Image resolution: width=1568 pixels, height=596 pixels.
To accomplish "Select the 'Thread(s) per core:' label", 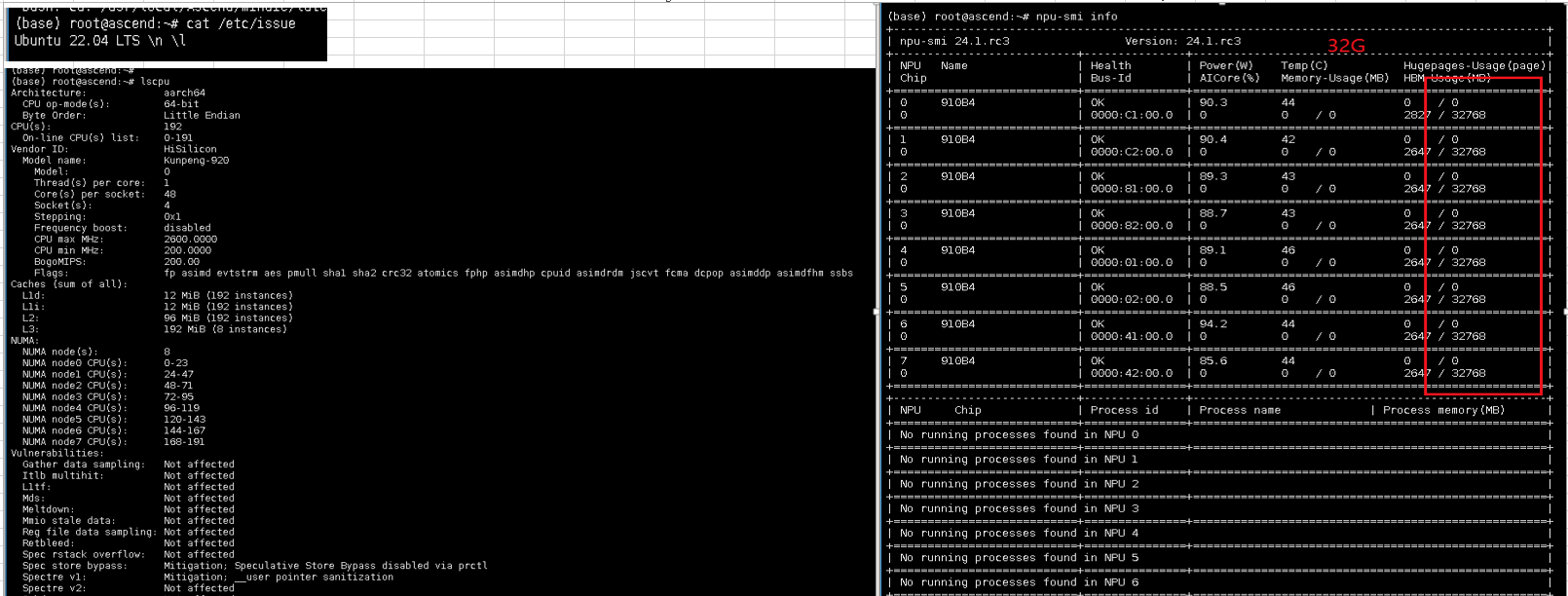I will click(90, 183).
